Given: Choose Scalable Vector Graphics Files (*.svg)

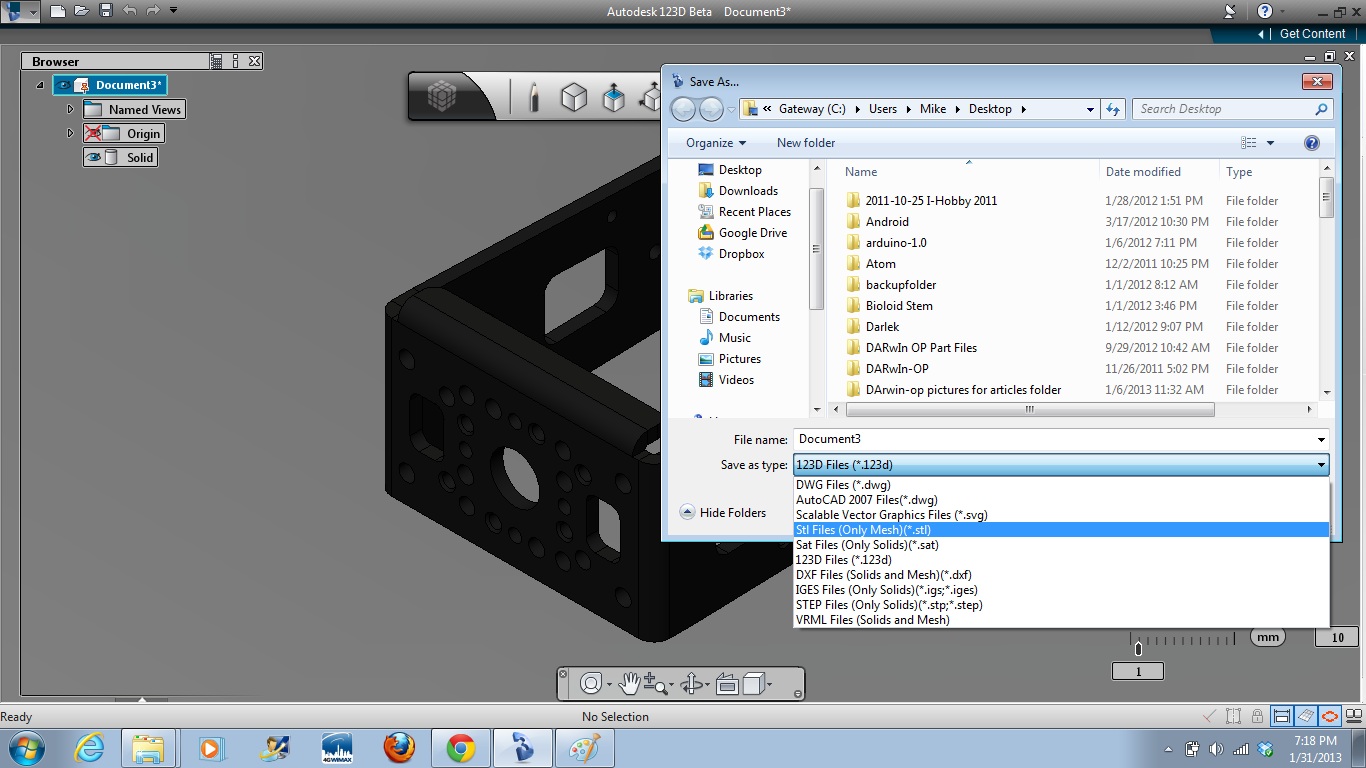Looking at the screenshot, I should pyautogui.click(x=1061, y=515).
